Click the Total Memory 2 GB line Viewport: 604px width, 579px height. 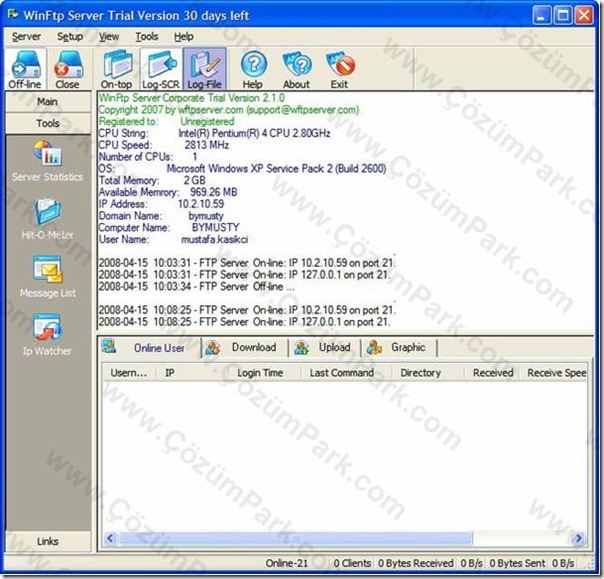point(152,180)
